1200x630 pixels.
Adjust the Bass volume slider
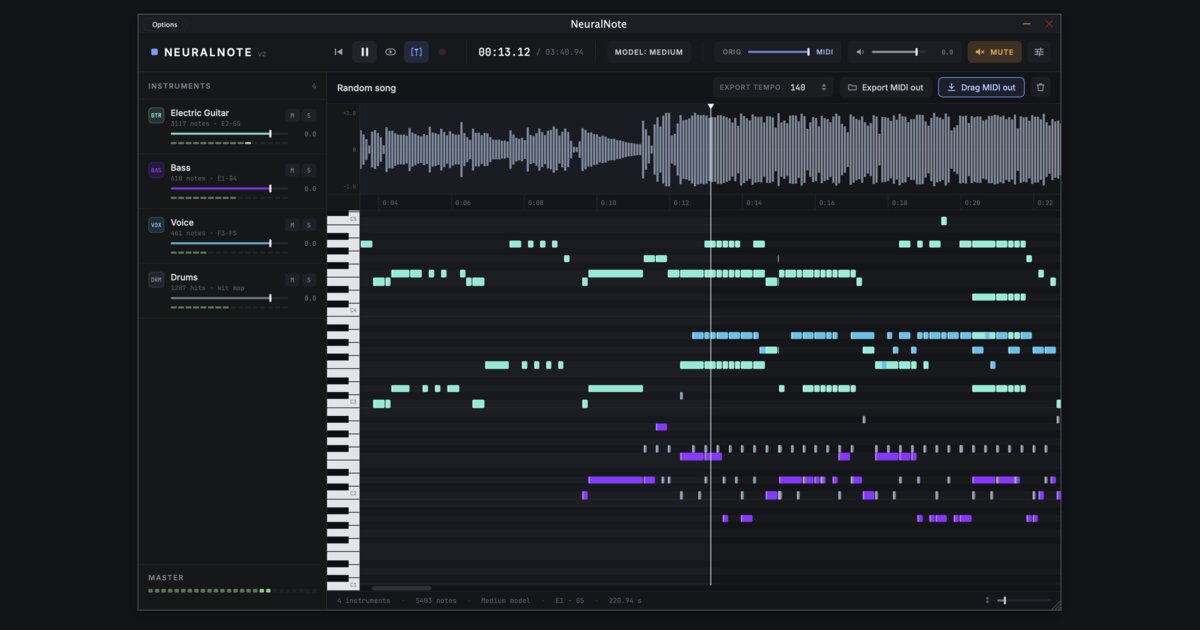[x=229, y=188]
